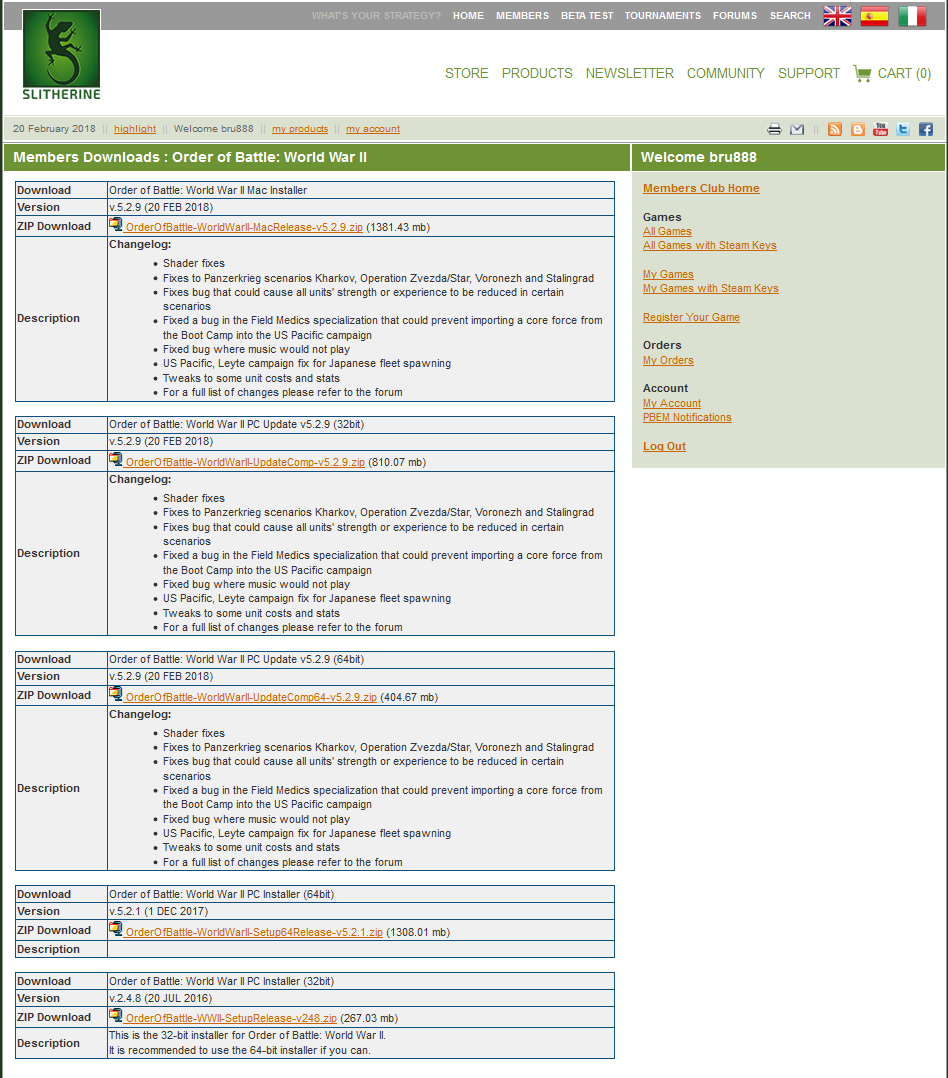
Task: Click "Order of Battle: World War II Mac Installer" cell
Action: (x=361, y=190)
